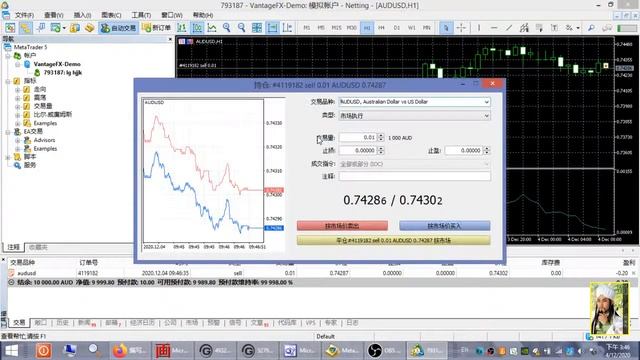Expand the 震荡 indicators folder

18,98
